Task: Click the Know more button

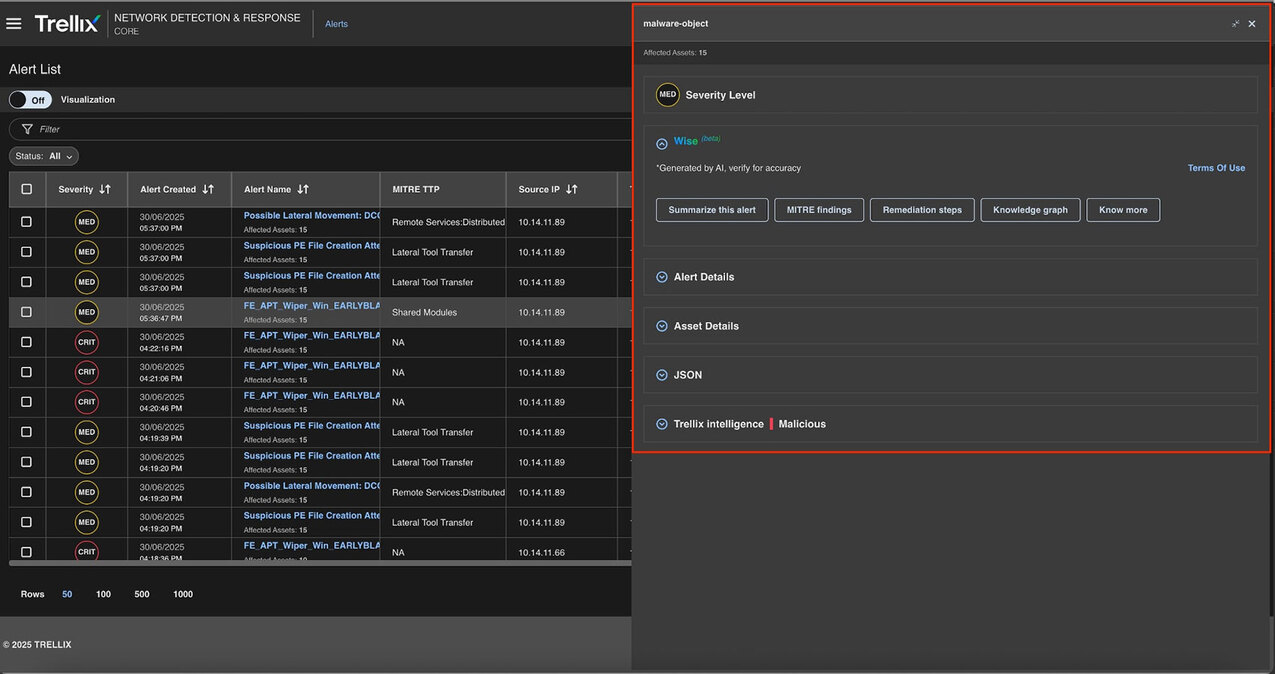Action: point(1123,210)
